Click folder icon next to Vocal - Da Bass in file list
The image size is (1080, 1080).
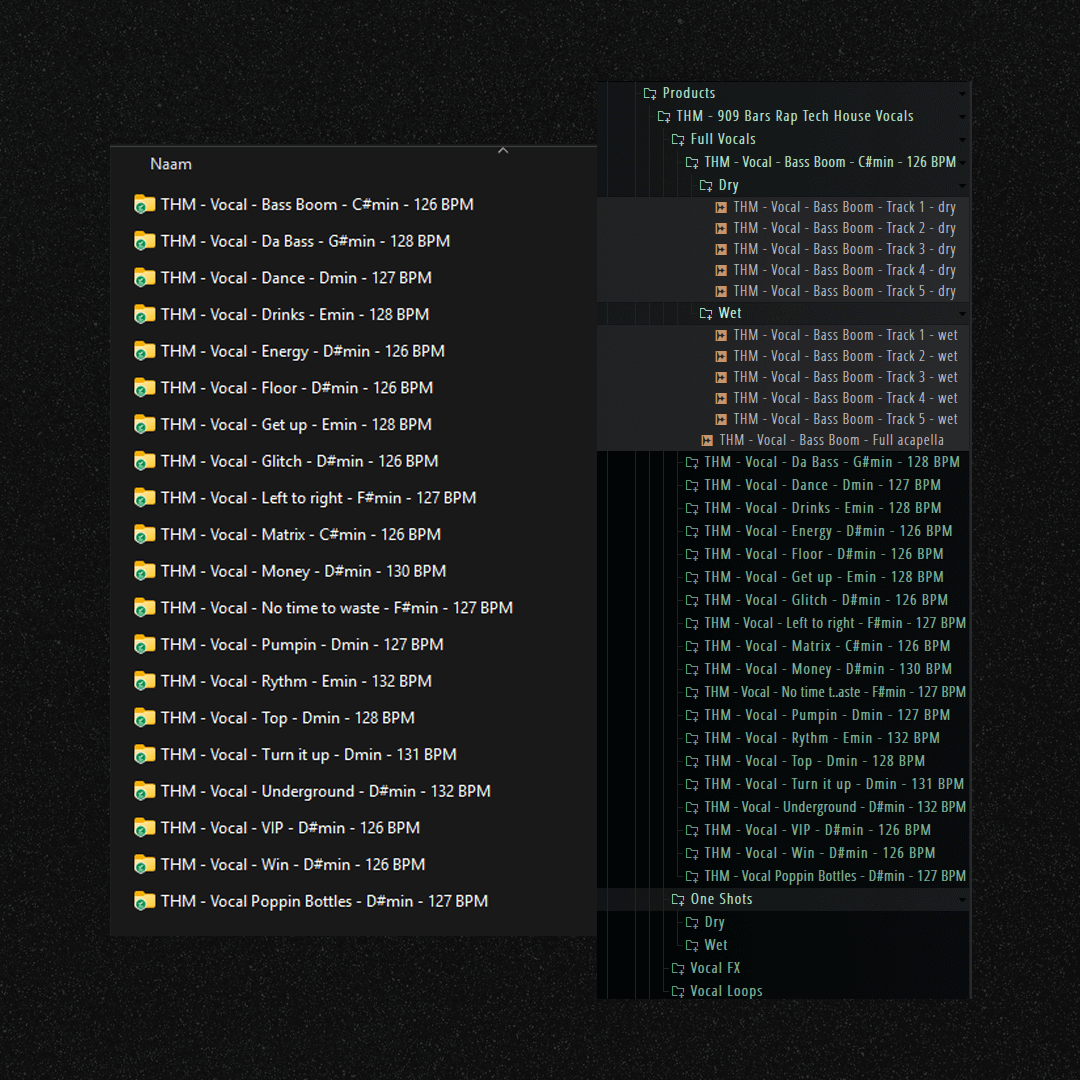(x=145, y=241)
